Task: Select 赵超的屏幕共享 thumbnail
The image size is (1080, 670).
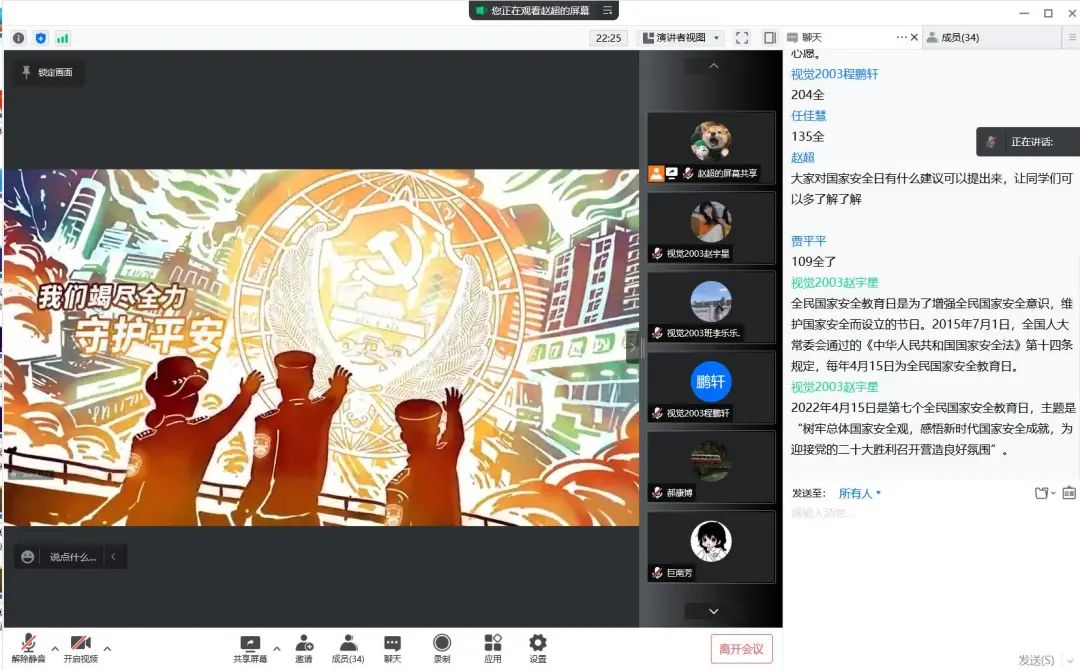Action: 712,147
